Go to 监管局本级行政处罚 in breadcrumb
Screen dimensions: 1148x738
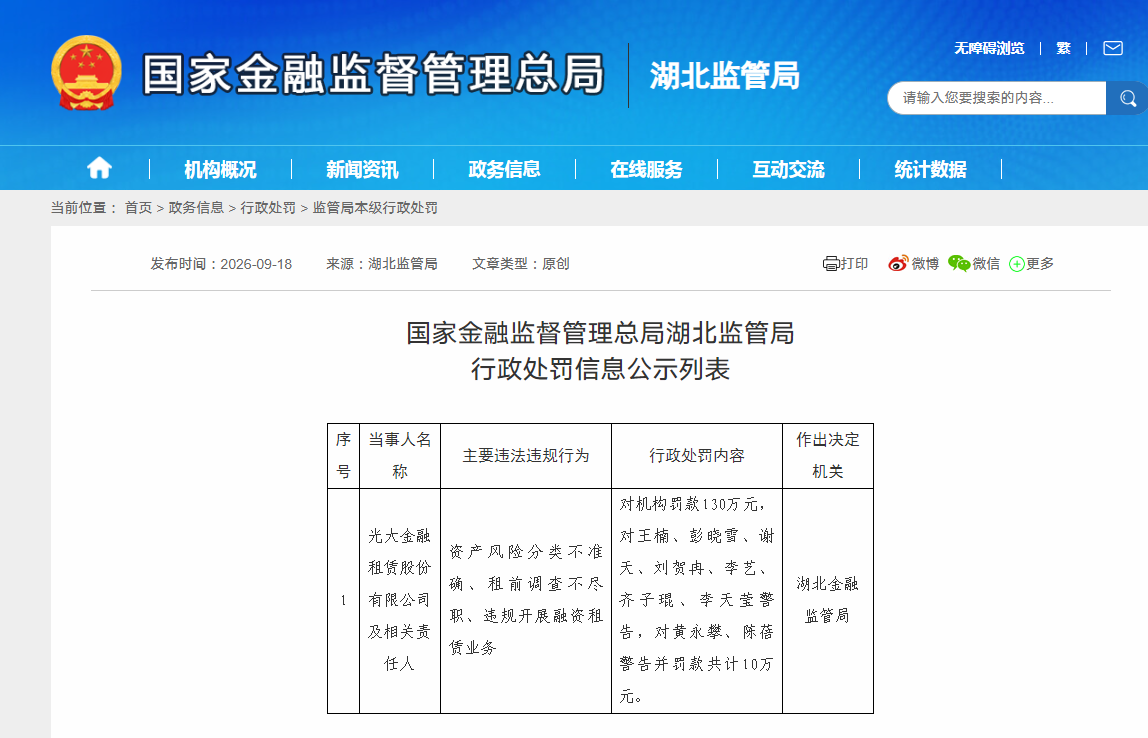[375, 208]
